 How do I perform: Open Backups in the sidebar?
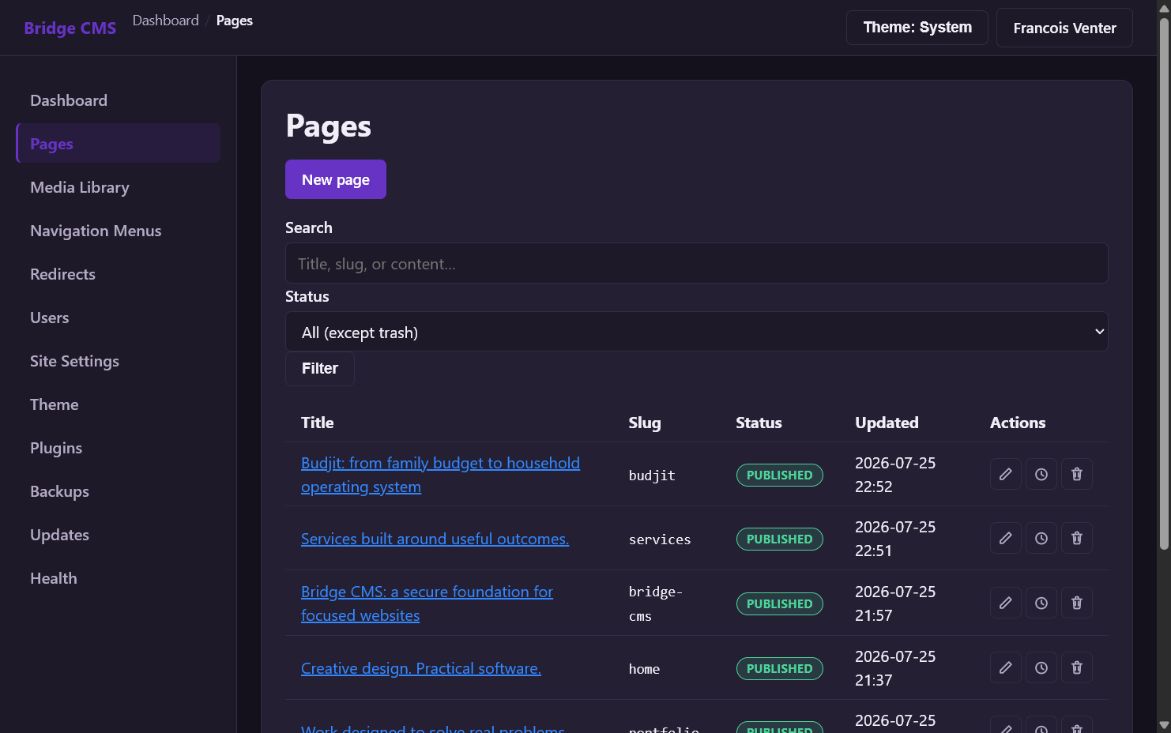[117, 490]
